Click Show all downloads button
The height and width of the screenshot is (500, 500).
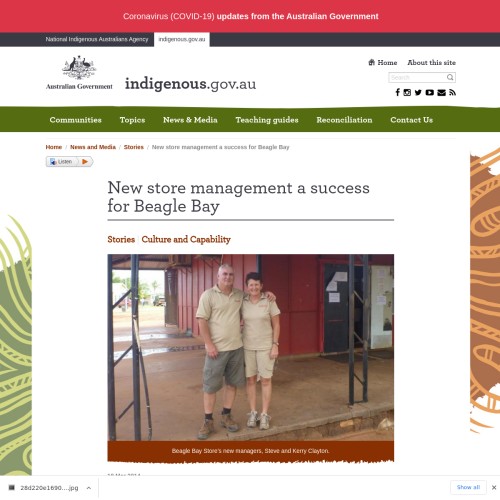pyautogui.click(x=468, y=487)
